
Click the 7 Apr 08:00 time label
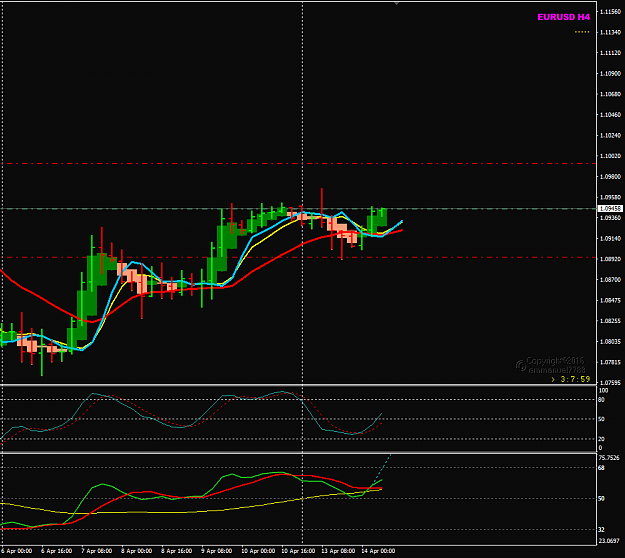click(96, 551)
